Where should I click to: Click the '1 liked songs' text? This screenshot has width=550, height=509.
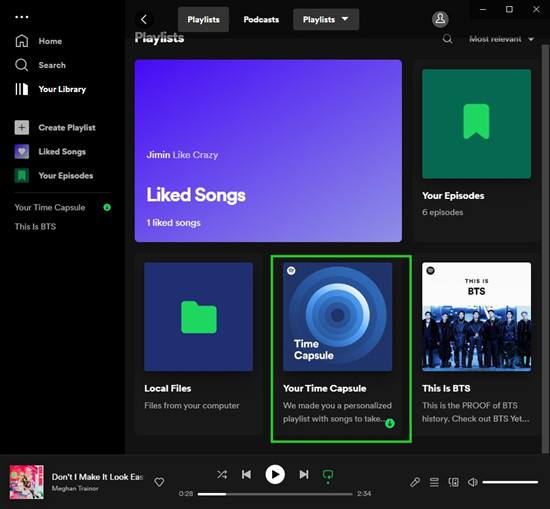point(173,223)
